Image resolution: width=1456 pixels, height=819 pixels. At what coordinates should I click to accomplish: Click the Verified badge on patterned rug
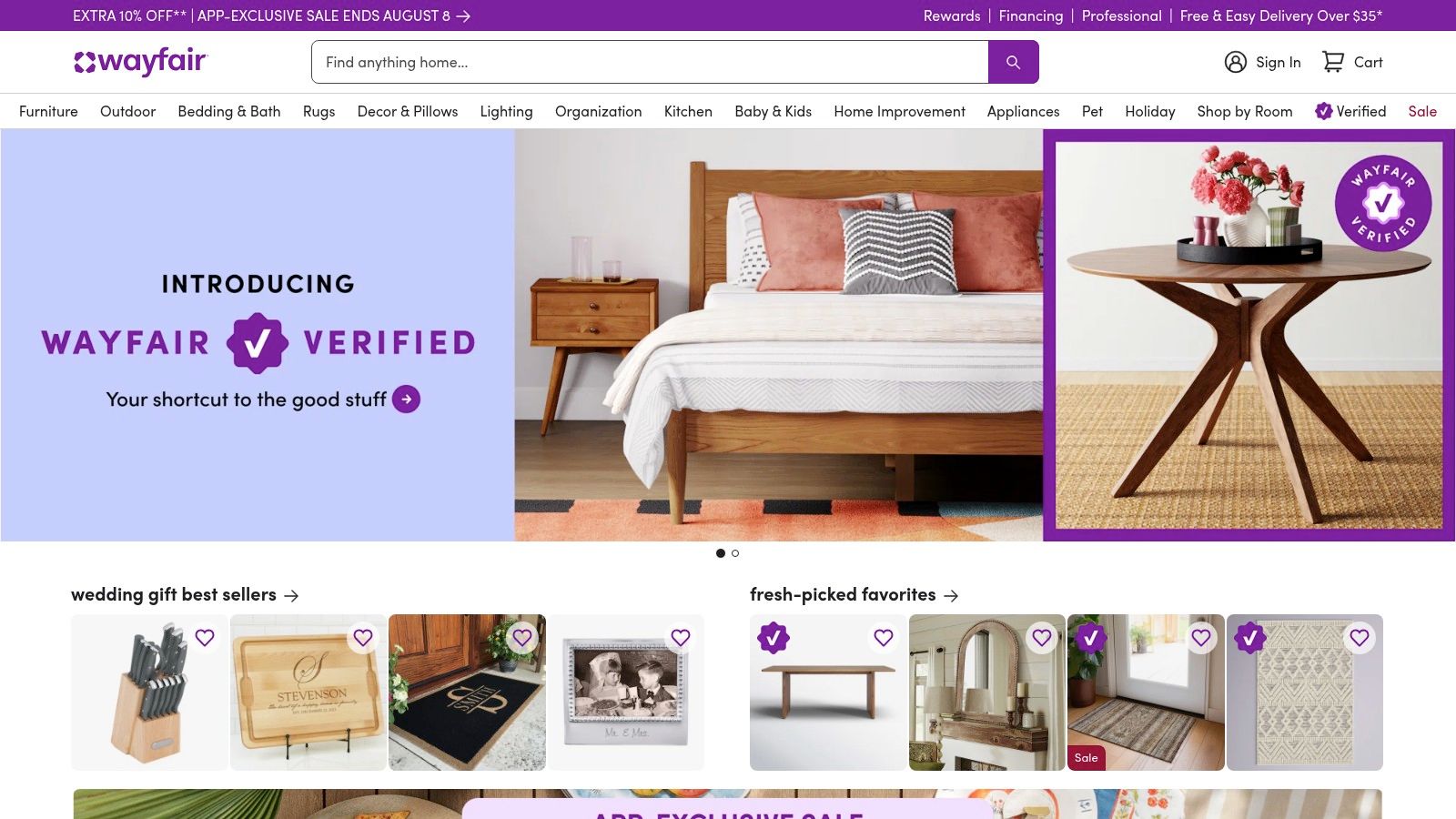pyautogui.click(x=1250, y=638)
